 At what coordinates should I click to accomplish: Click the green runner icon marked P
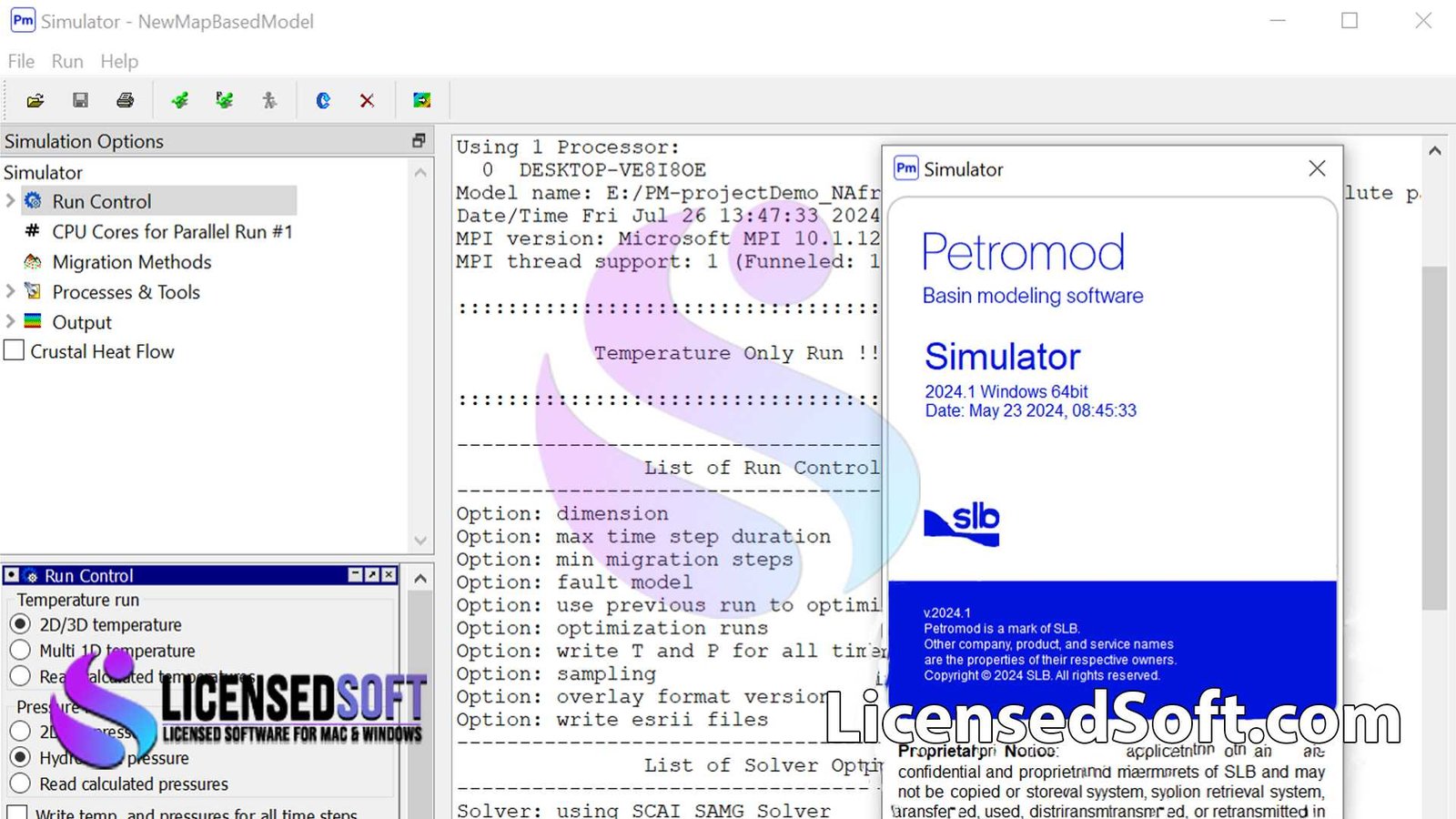[x=225, y=100]
